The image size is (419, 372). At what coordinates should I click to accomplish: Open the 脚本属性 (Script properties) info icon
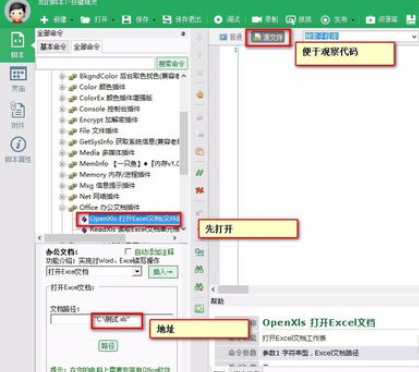[18, 144]
